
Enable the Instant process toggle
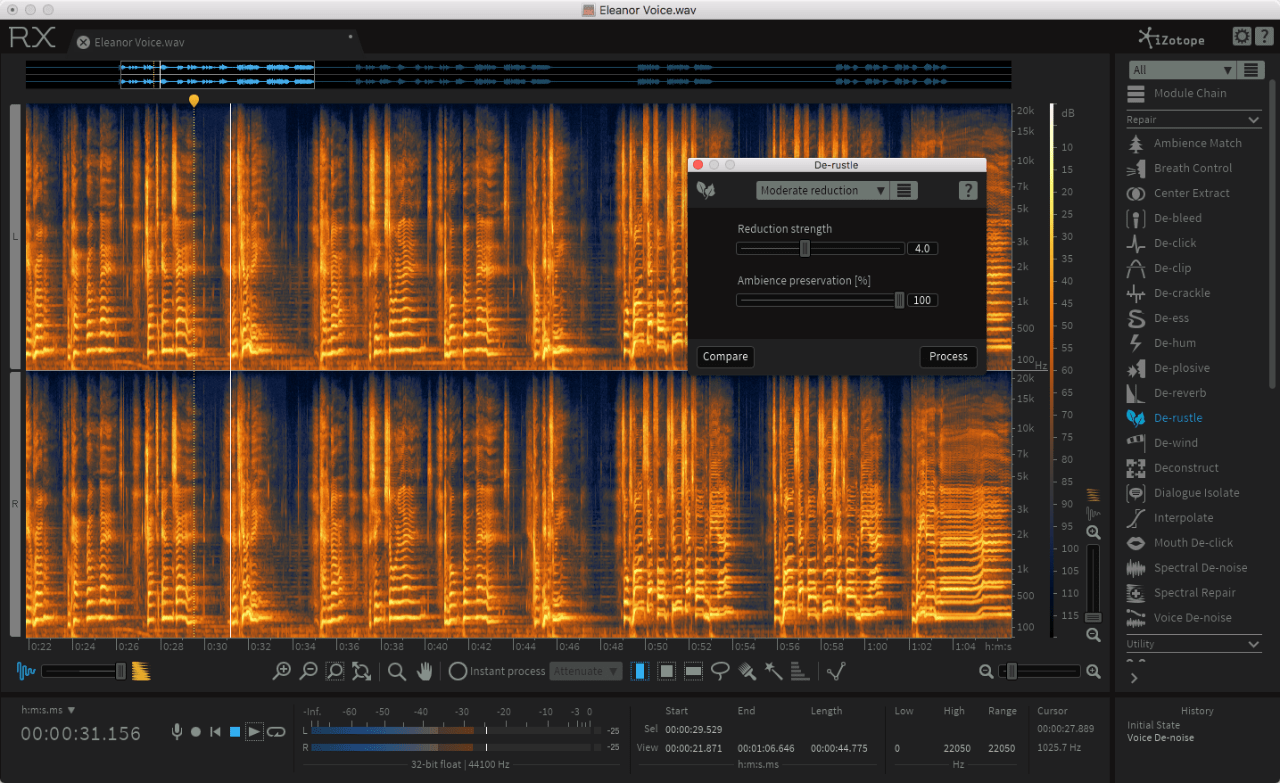point(458,671)
